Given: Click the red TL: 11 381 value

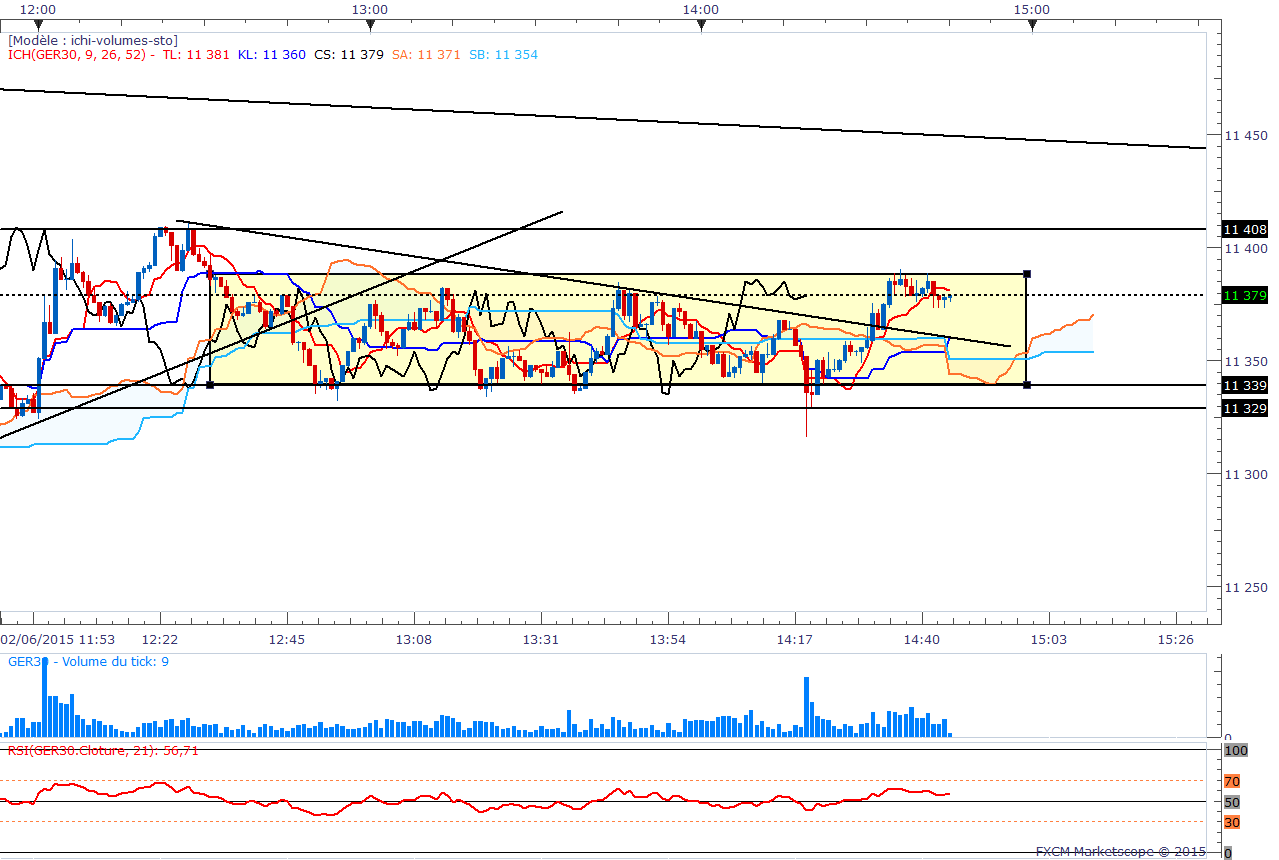Looking at the screenshot, I should tap(196, 55).
